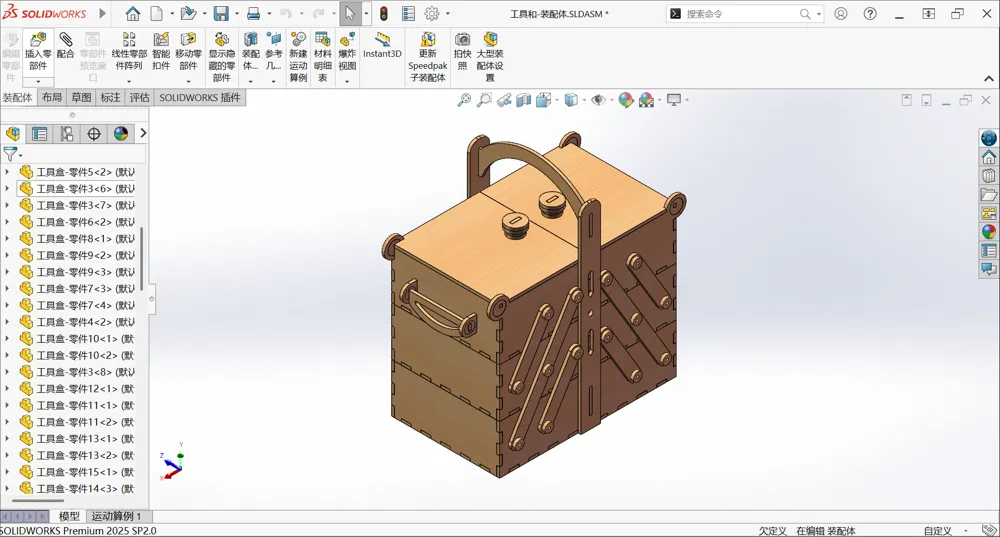Click the 搜索命令 search field
Viewport: 1000px width, 537px height.
[743, 13]
